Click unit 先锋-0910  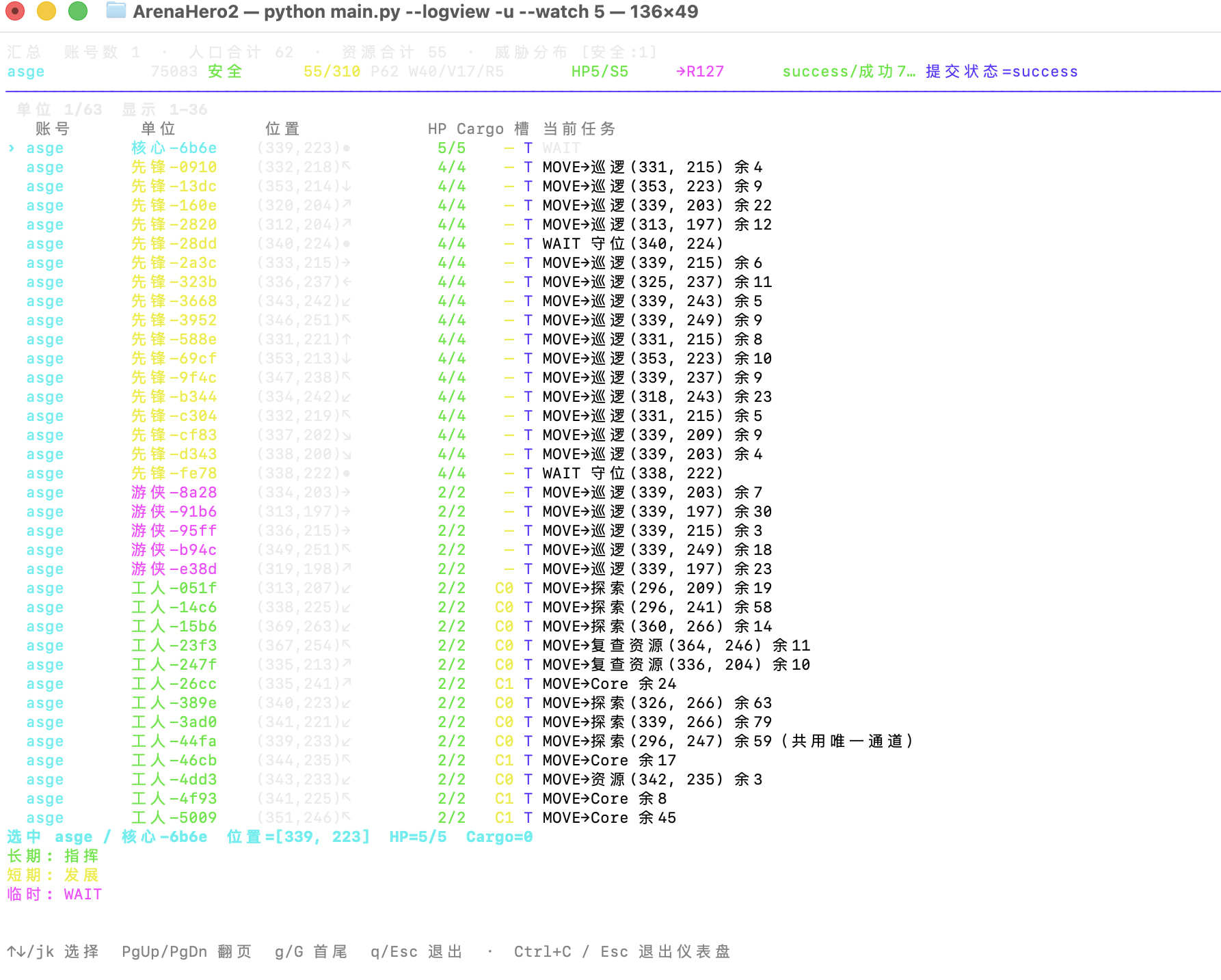[174, 167]
